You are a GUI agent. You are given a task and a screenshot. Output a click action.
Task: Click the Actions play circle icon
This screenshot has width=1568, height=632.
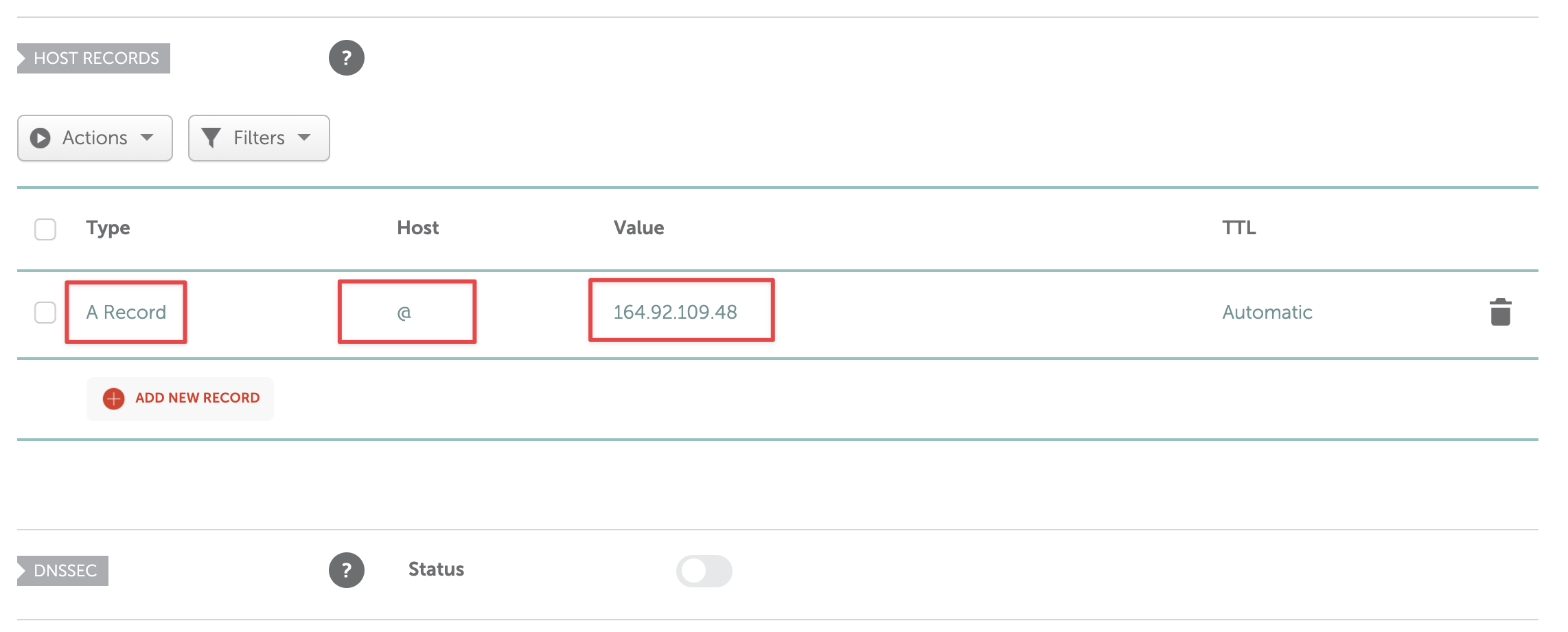pos(41,138)
